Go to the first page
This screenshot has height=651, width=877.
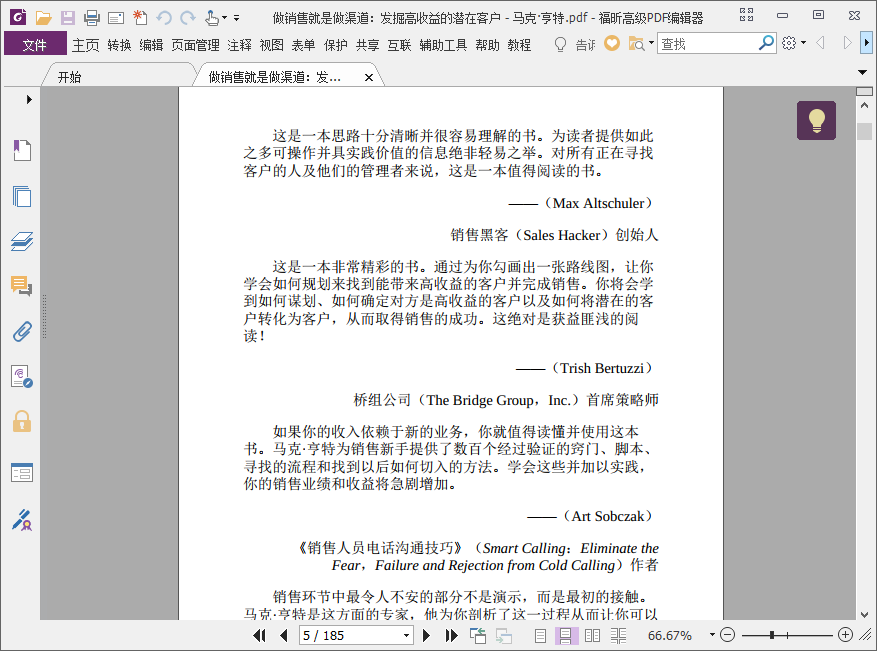259,635
